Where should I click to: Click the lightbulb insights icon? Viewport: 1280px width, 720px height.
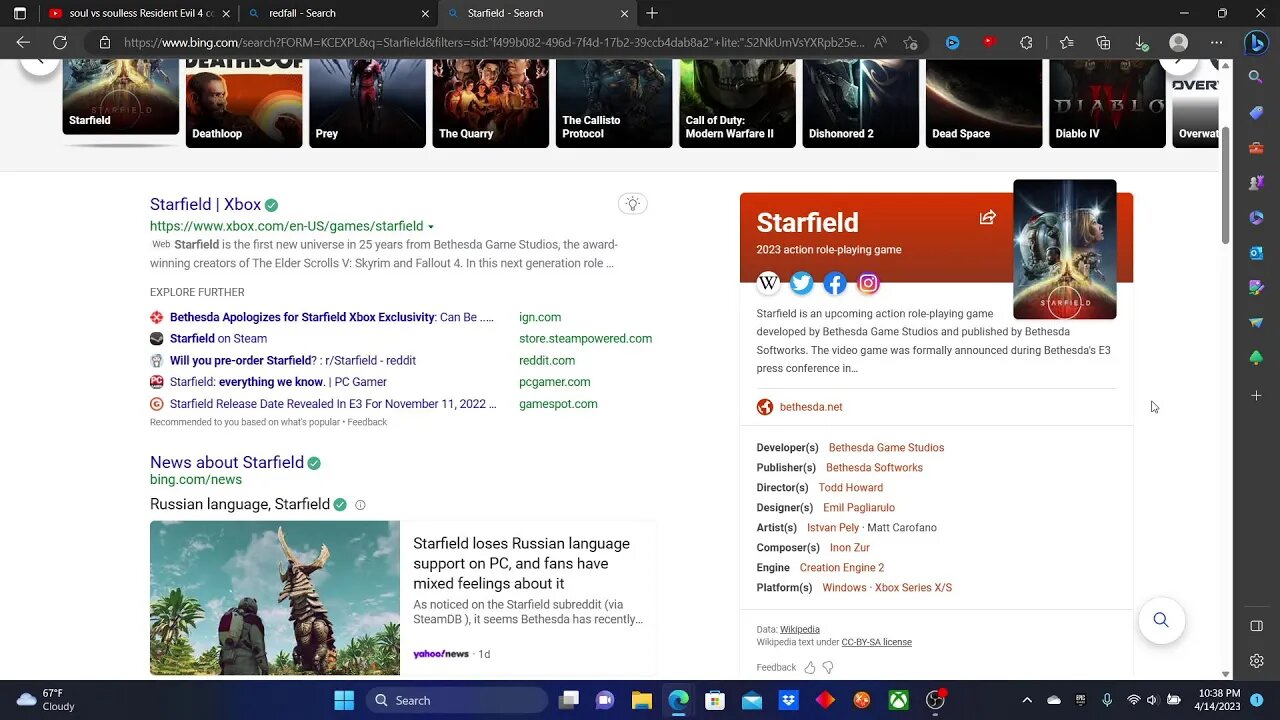click(x=632, y=204)
